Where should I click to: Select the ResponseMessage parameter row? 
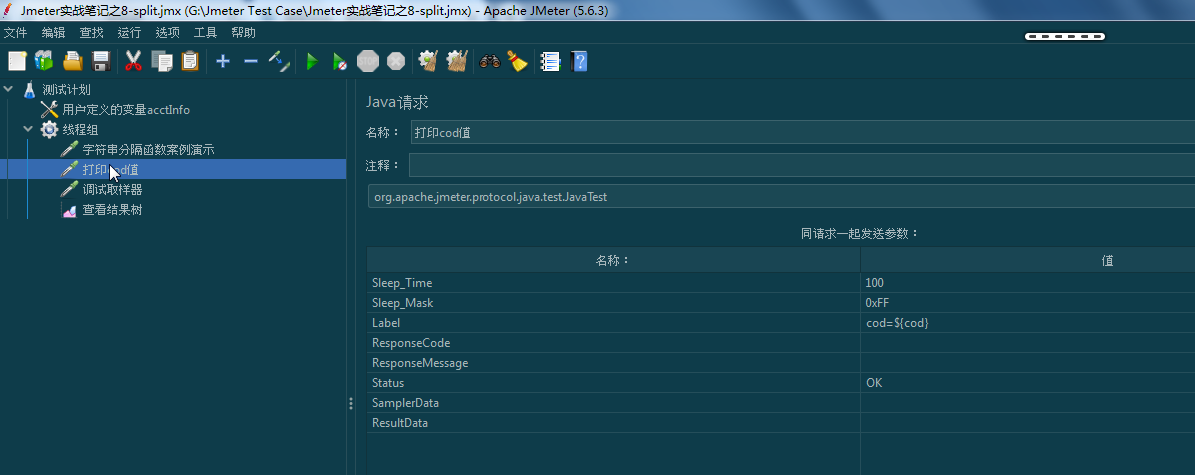pos(614,363)
